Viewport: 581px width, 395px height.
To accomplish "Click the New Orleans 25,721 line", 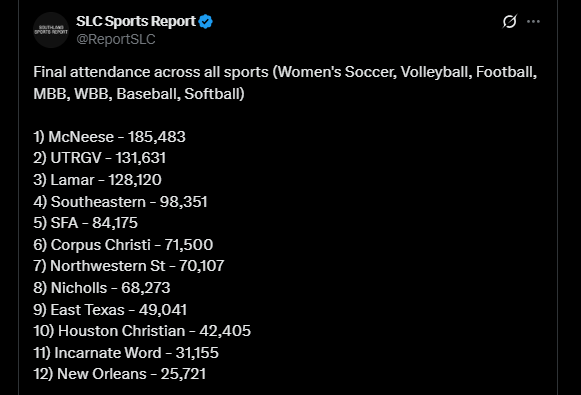I will coord(119,374).
